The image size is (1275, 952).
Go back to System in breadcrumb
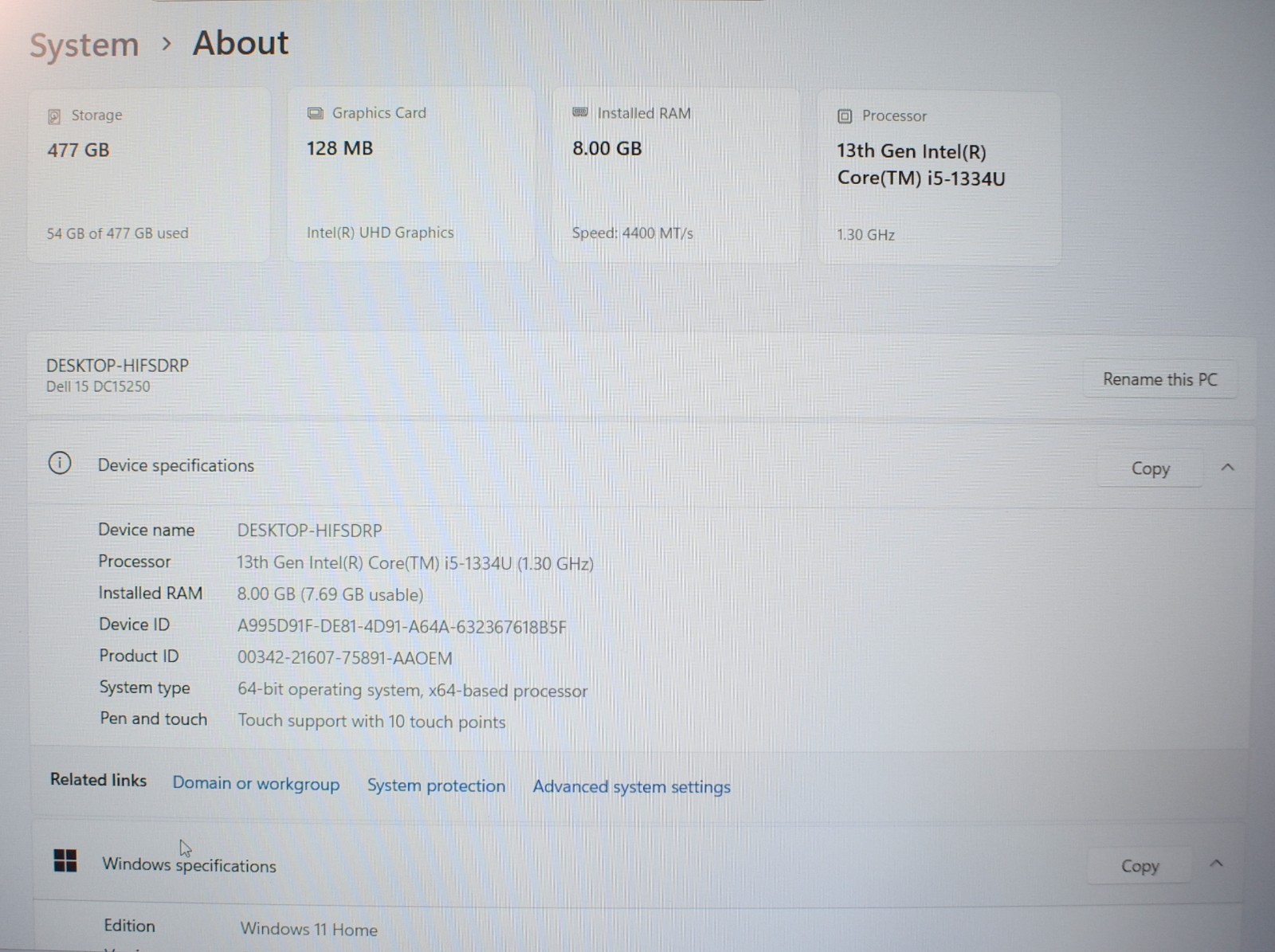tap(84, 45)
